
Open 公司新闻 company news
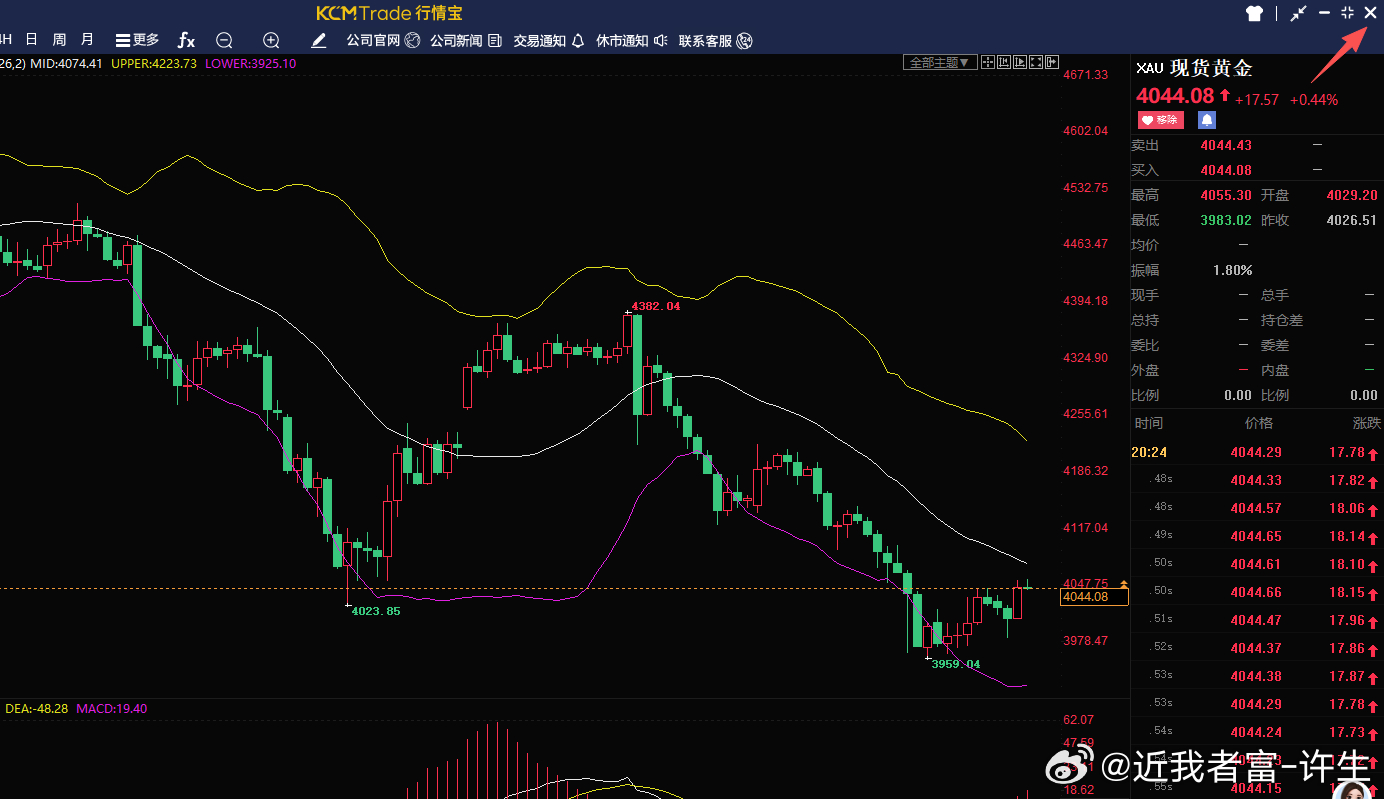pyautogui.click(x=466, y=41)
